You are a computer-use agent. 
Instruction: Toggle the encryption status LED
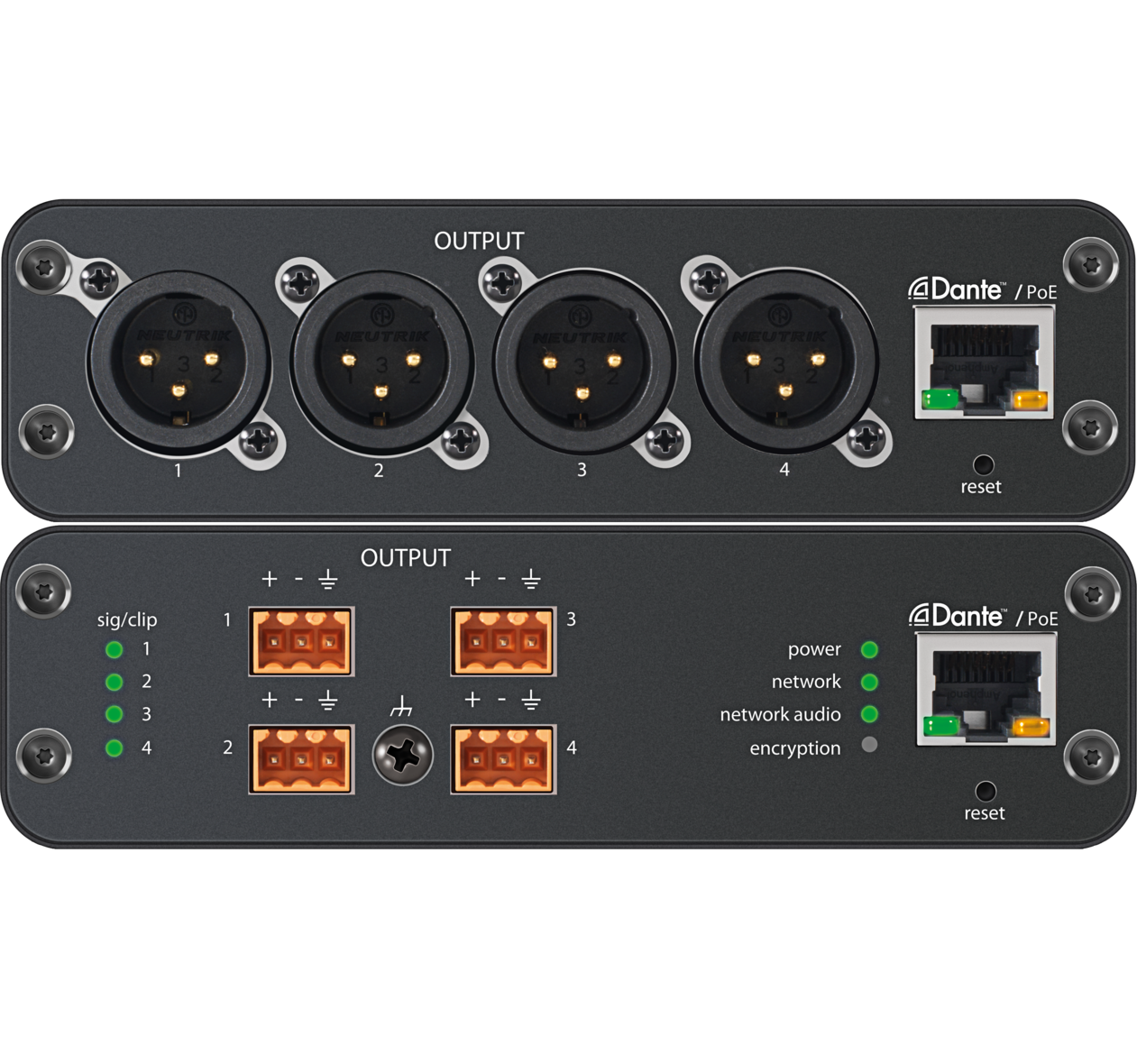(x=867, y=747)
